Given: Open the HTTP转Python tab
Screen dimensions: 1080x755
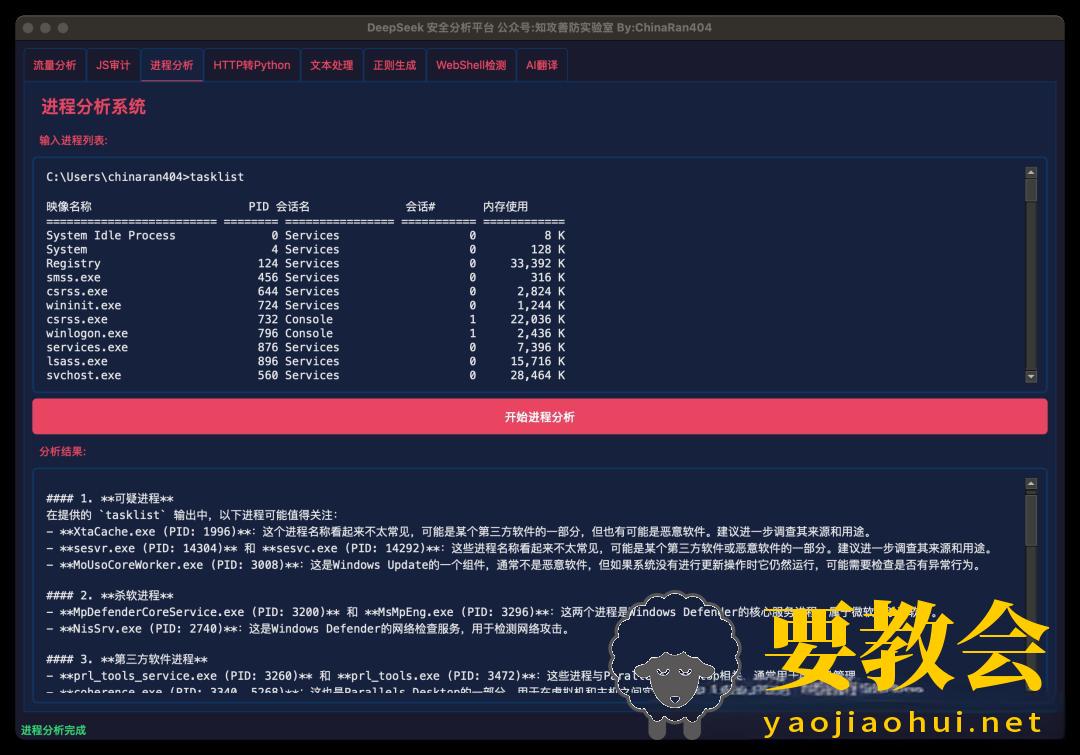Looking at the screenshot, I should point(251,65).
